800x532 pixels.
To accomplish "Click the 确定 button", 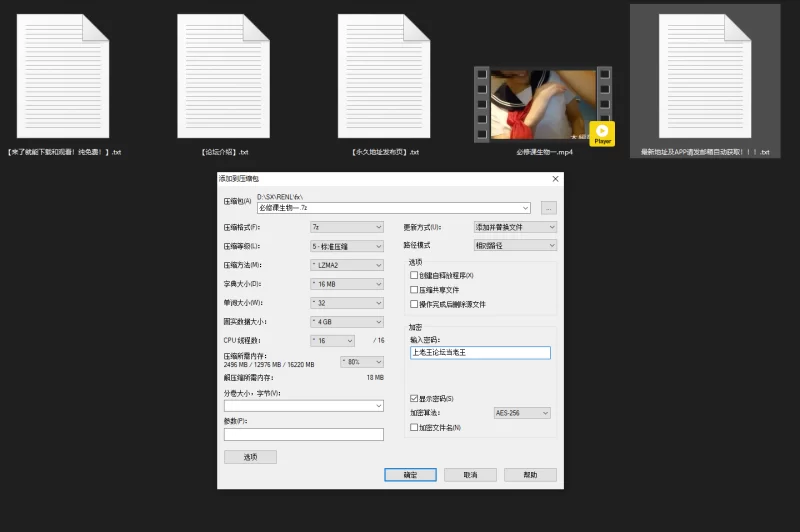I will pos(410,475).
